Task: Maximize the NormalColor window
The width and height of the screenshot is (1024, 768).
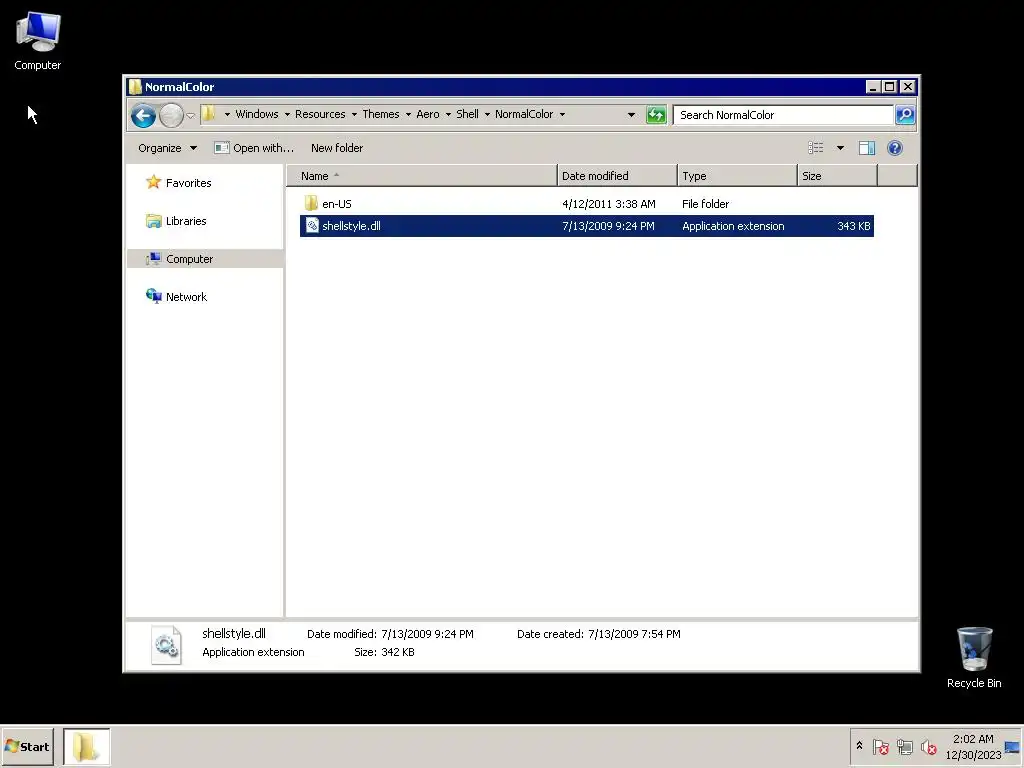Action: click(890, 87)
